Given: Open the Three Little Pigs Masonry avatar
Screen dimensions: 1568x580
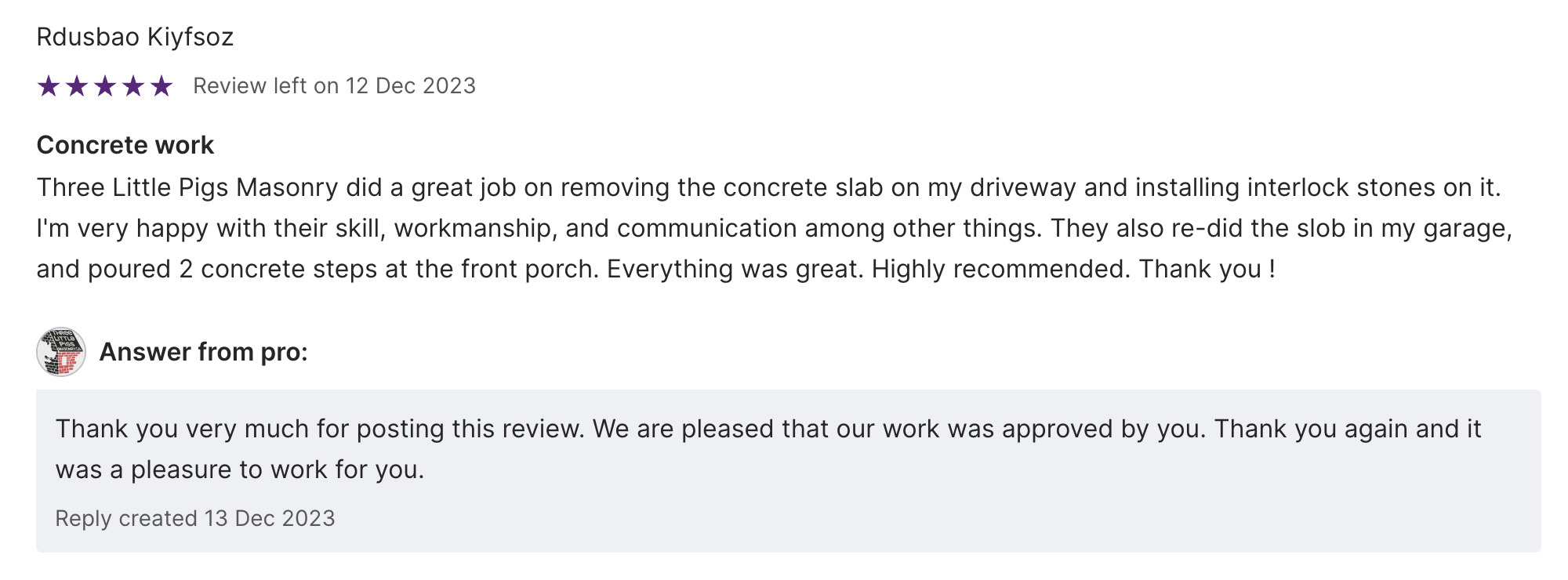Looking at the screenshot, I should pyautogui.click(x=61, y=352).
